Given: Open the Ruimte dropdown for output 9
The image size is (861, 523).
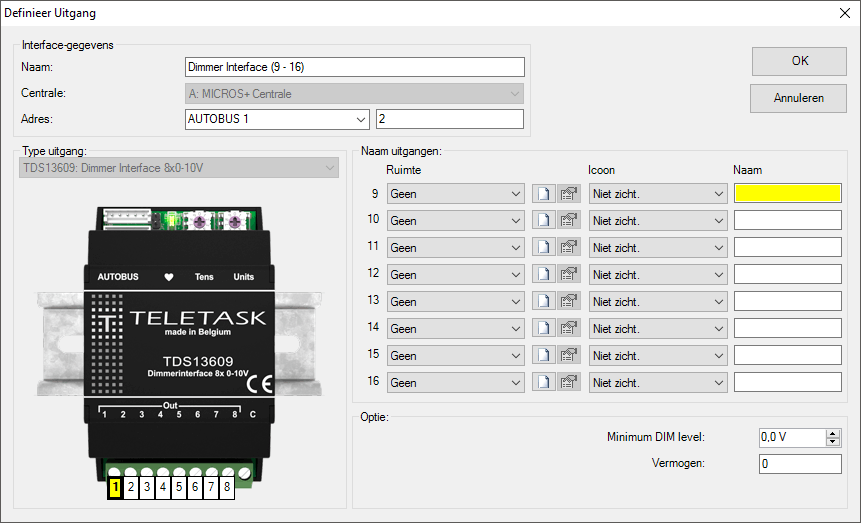Looking at the screenshot, I should pyautogui.click(x=455, y=193).
